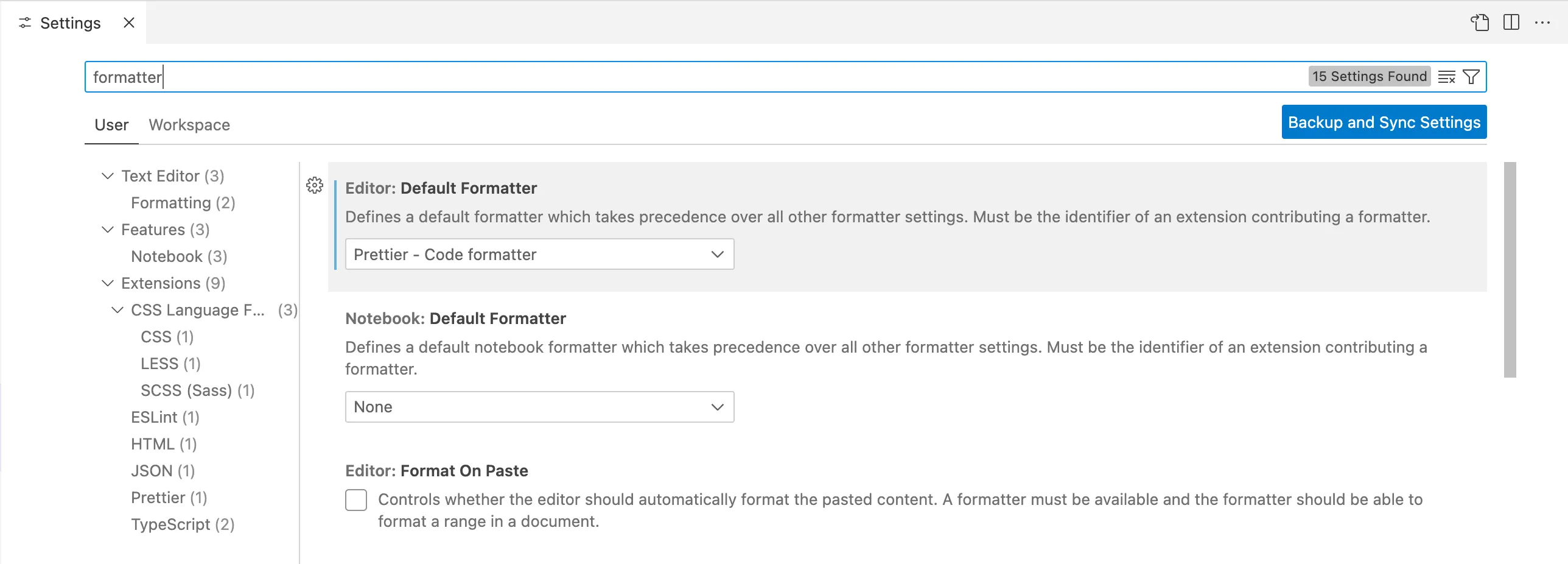Open the More Actions ellipsis menu
This screenshot has width=1568, height=564.
tap(1542, 23)
